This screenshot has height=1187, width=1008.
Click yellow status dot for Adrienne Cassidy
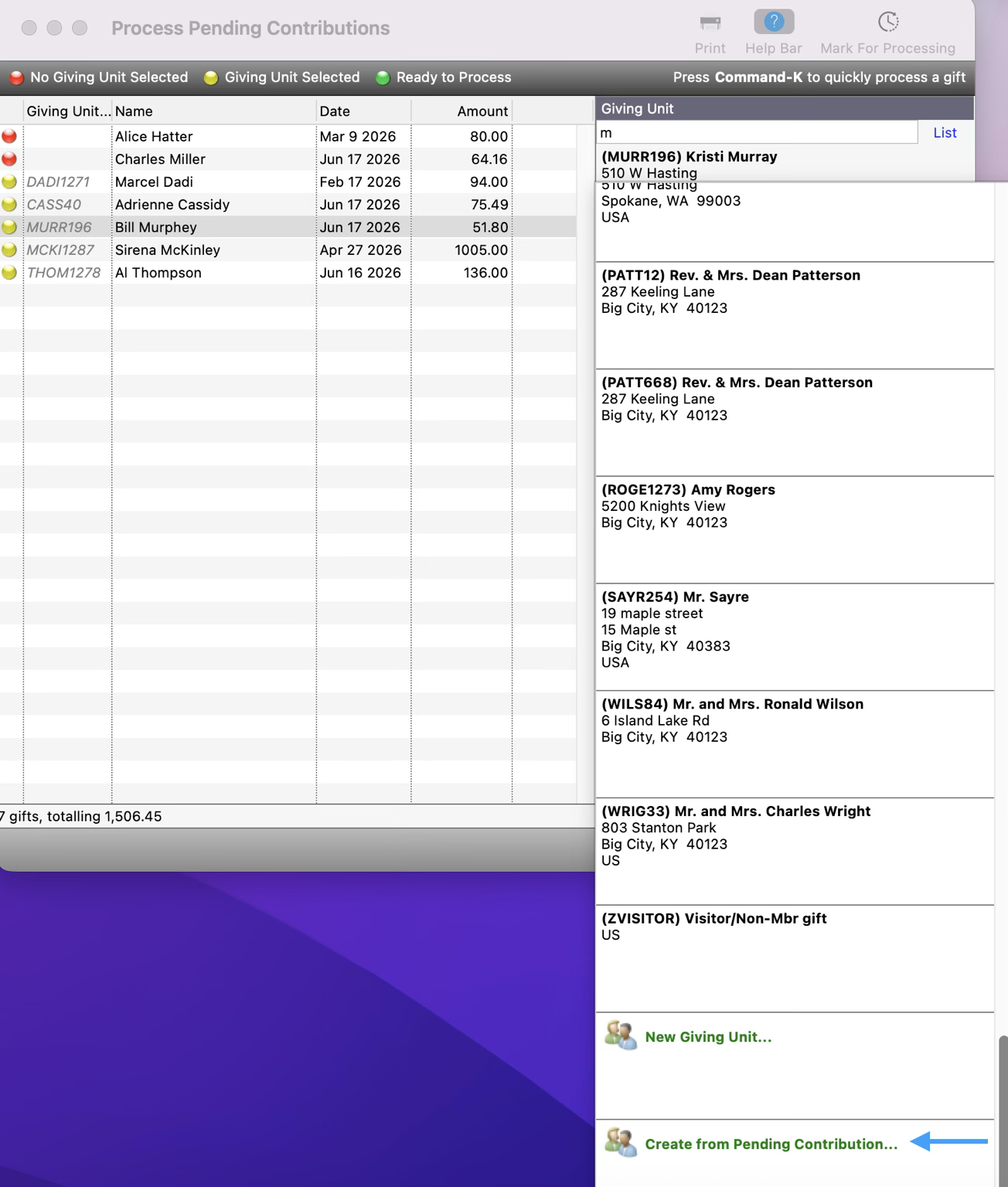coord(9,205)
